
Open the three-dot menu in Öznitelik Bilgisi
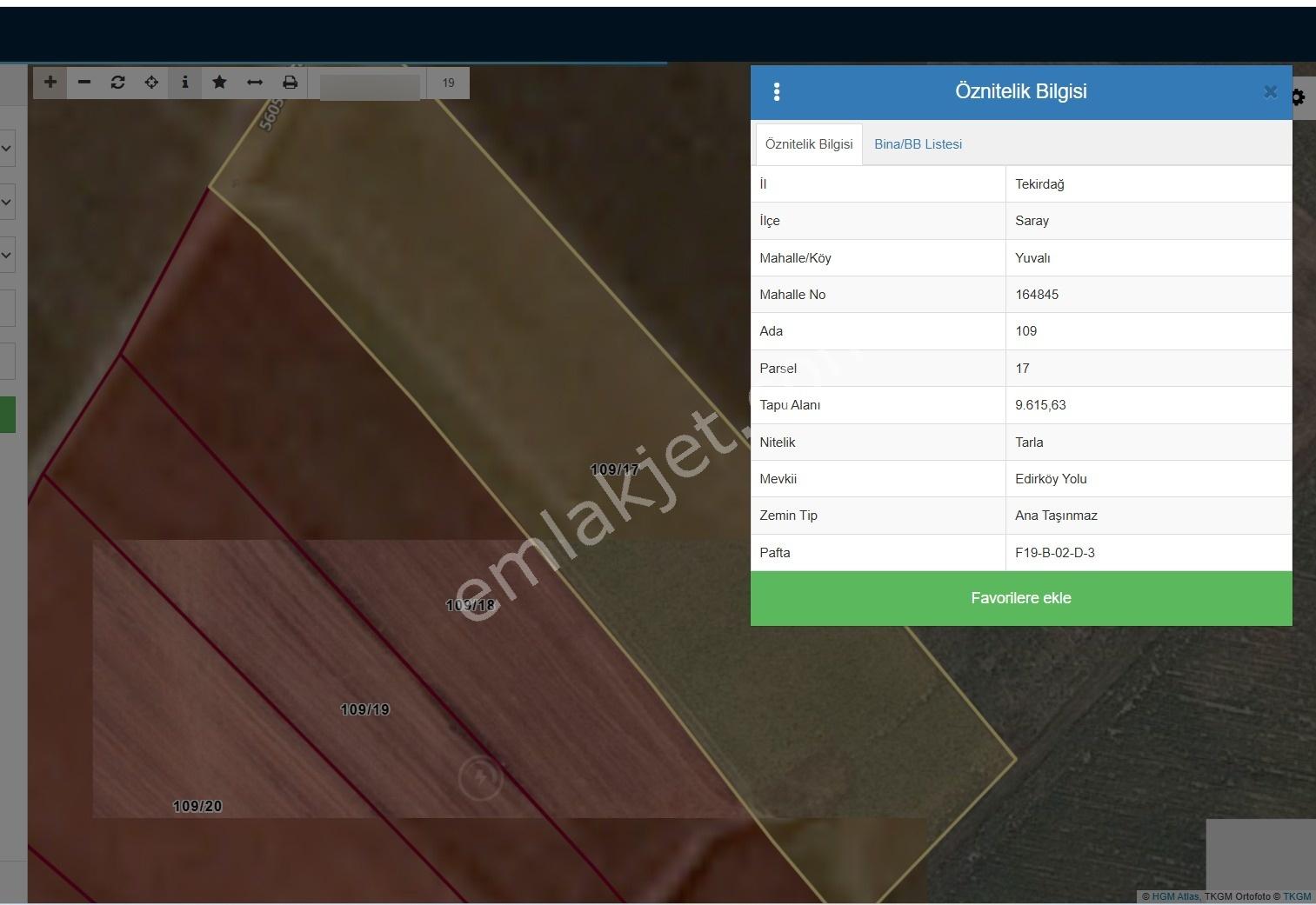point(777,92)
